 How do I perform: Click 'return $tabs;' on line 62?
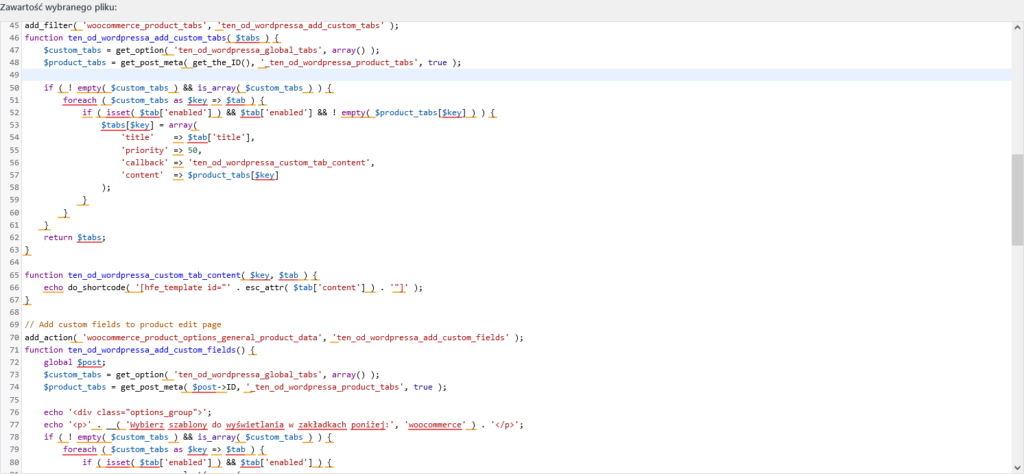pos(74,237)
